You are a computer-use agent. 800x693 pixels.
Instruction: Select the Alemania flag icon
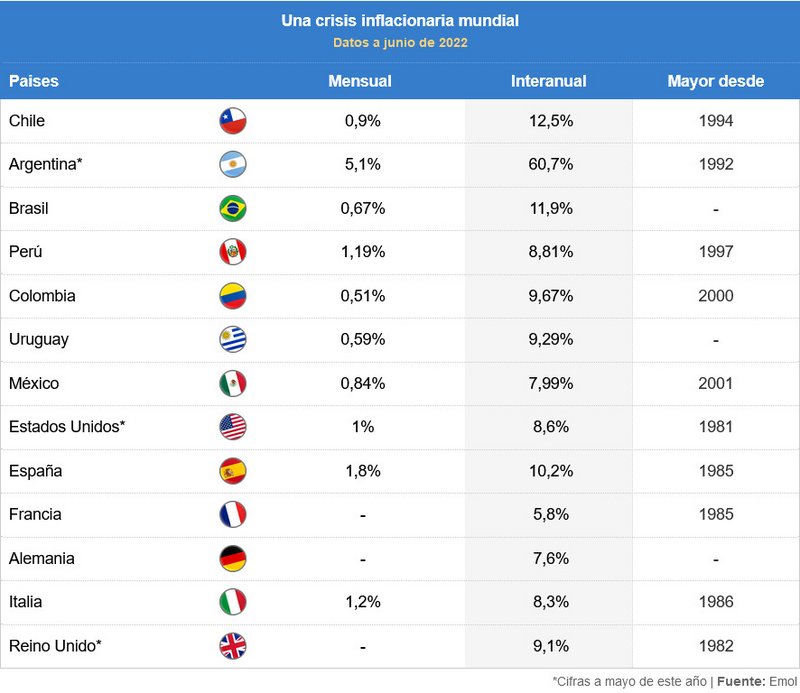pyautogui.click(x=233, y=558)
